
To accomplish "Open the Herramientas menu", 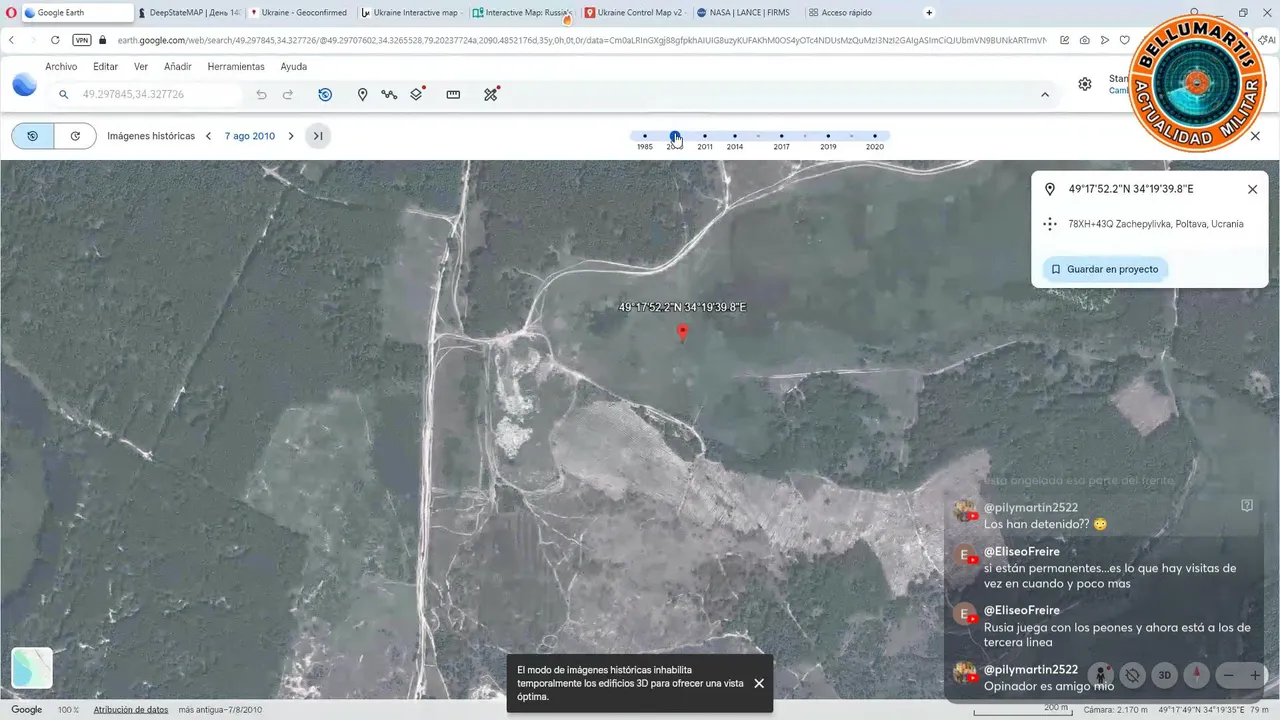I will (x=236, y=67).
